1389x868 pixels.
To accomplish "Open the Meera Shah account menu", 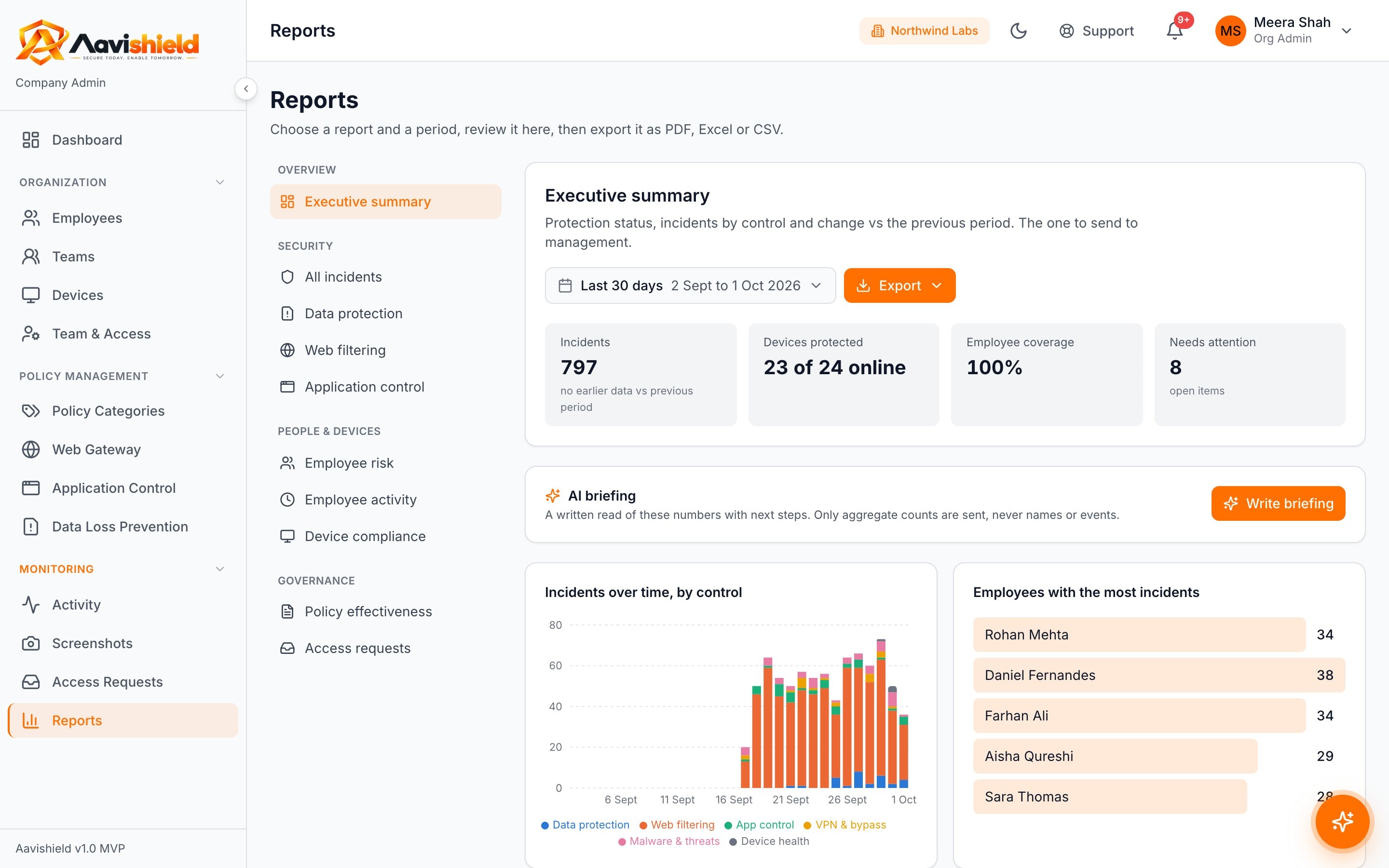I will [x=1284, y=30].
